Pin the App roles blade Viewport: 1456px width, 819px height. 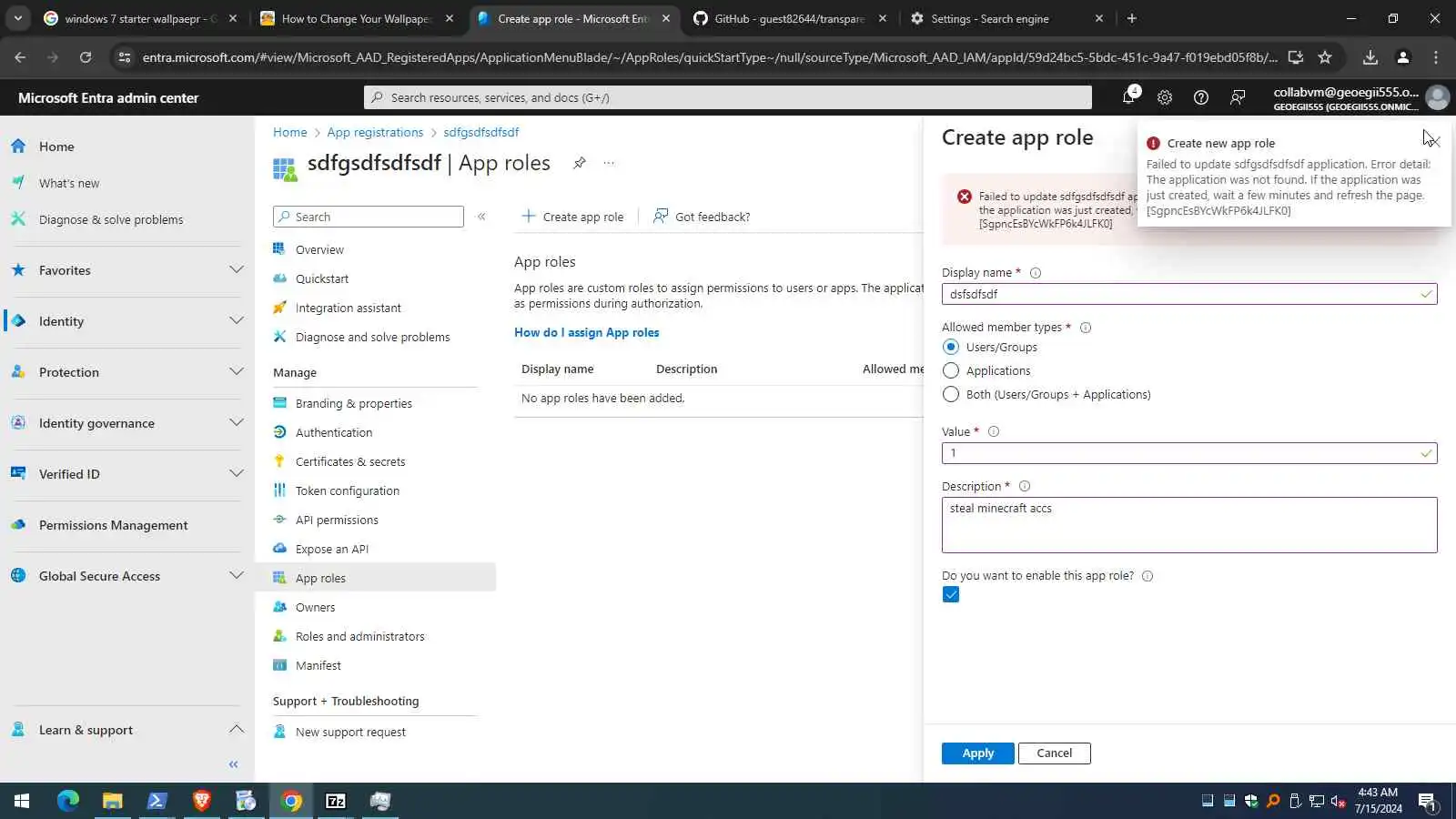579,163
